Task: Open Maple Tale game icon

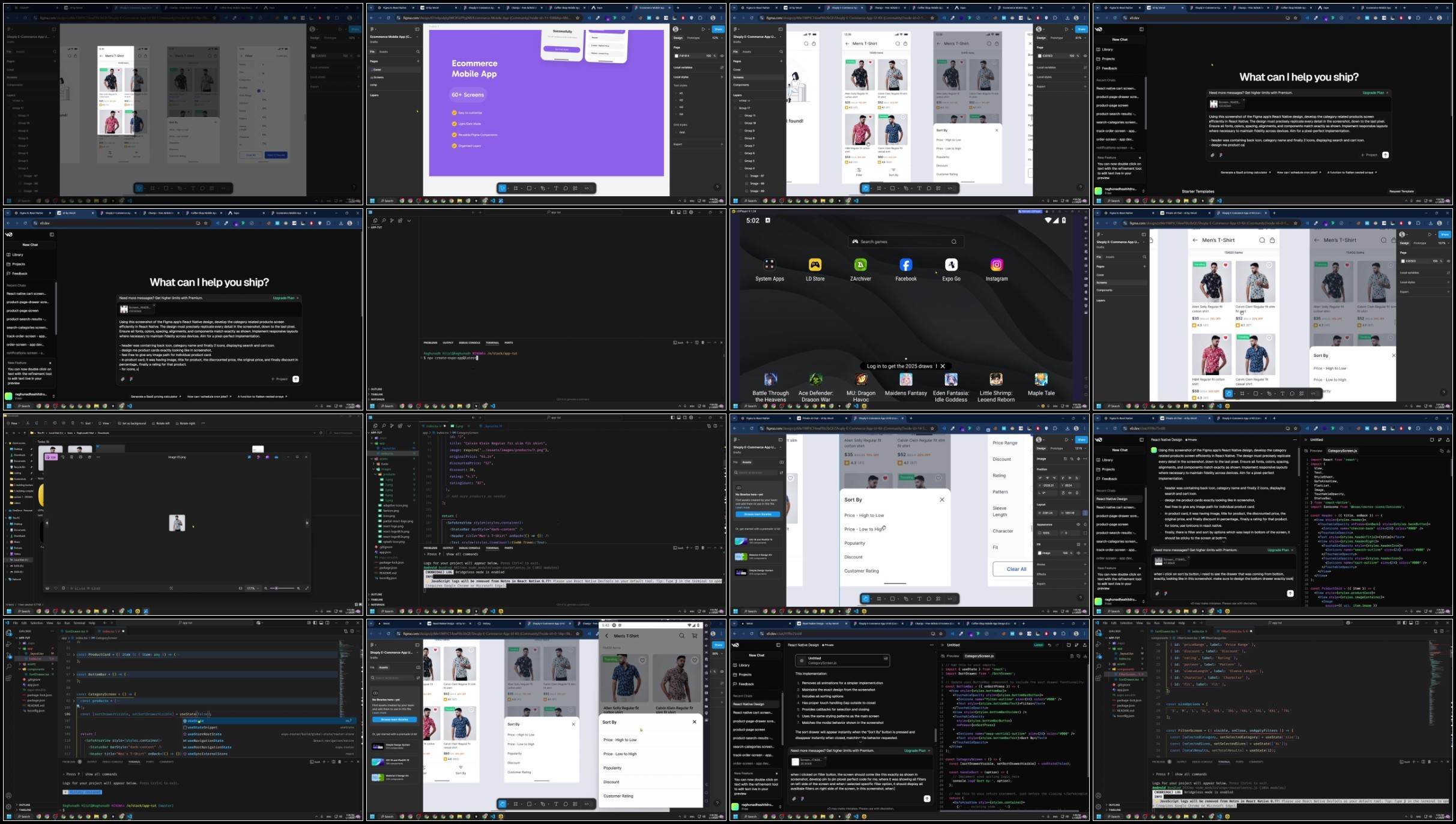Action: point(1041,379)
